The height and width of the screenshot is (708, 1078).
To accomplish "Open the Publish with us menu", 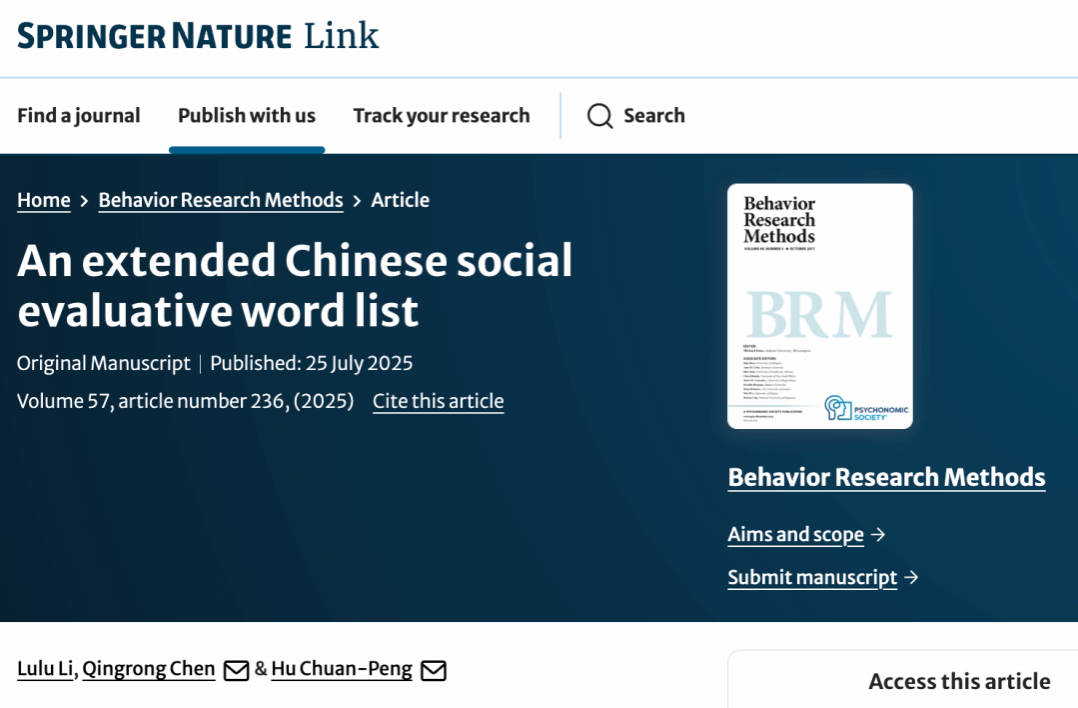I will tap(247, 115).
